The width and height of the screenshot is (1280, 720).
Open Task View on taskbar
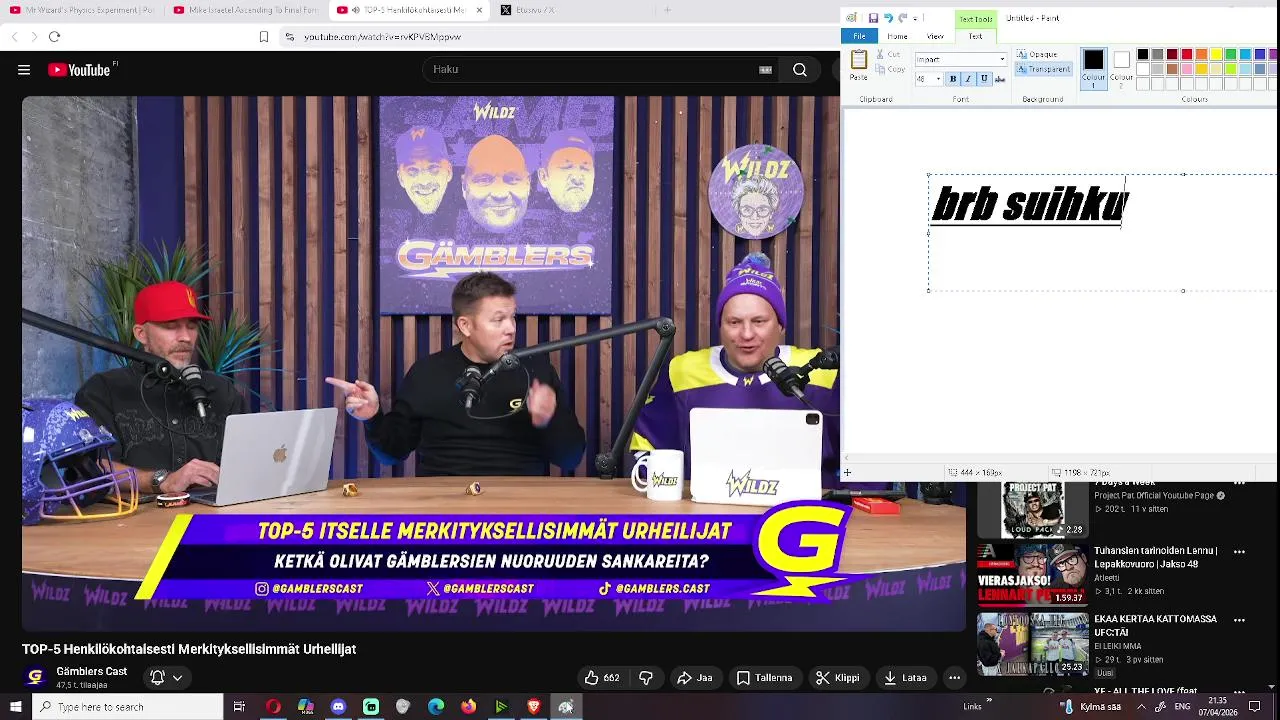pos(239,707)
